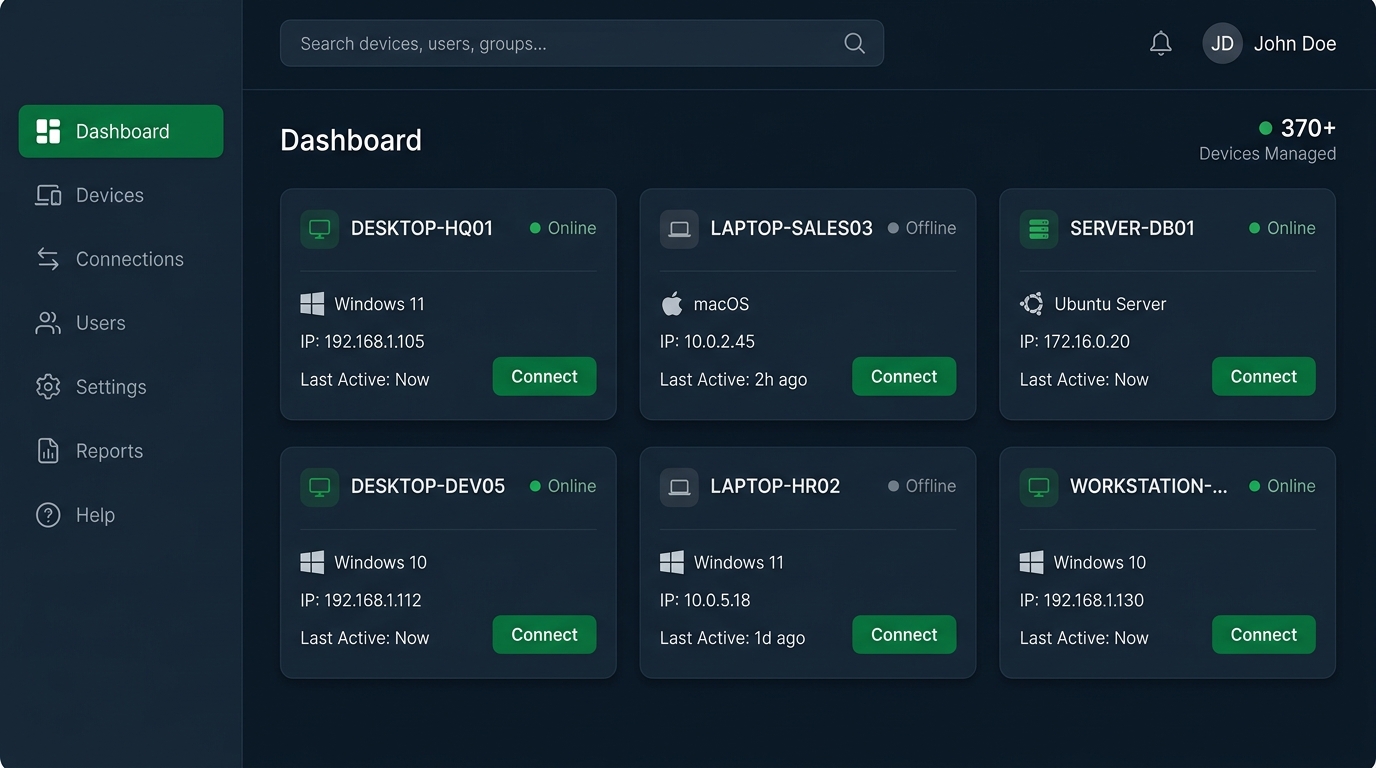
Task: Connect to LAPTOP-SALES03
Action: click(904, 376)
